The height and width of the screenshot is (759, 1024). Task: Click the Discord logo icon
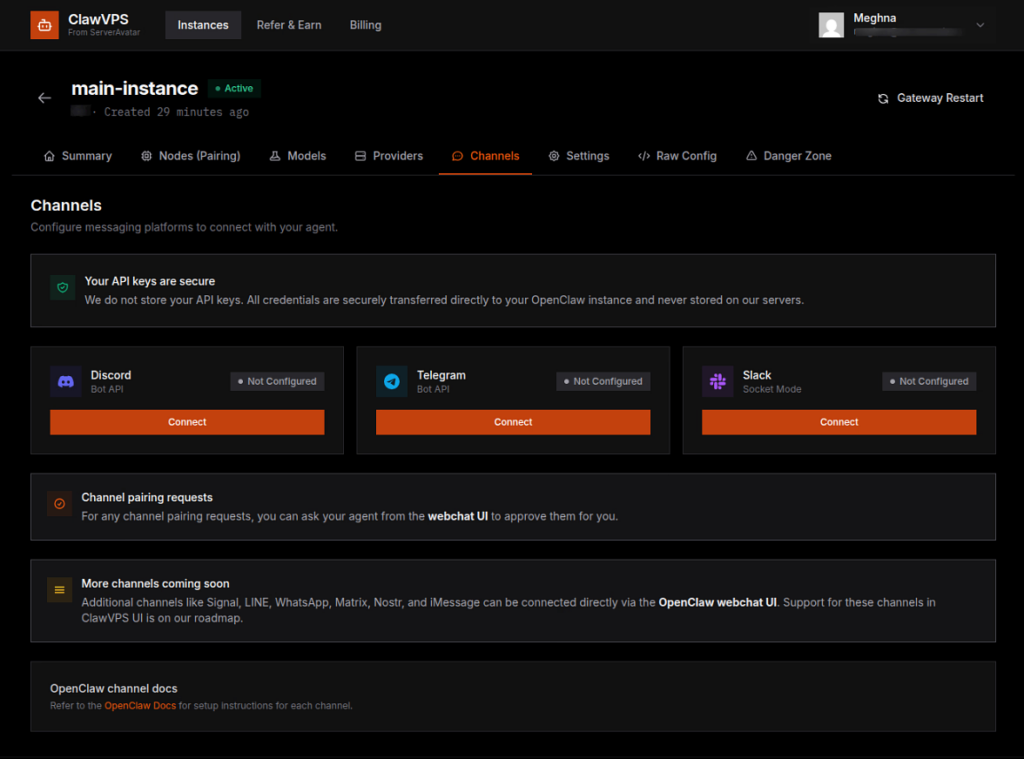click(x=66, y=381)
